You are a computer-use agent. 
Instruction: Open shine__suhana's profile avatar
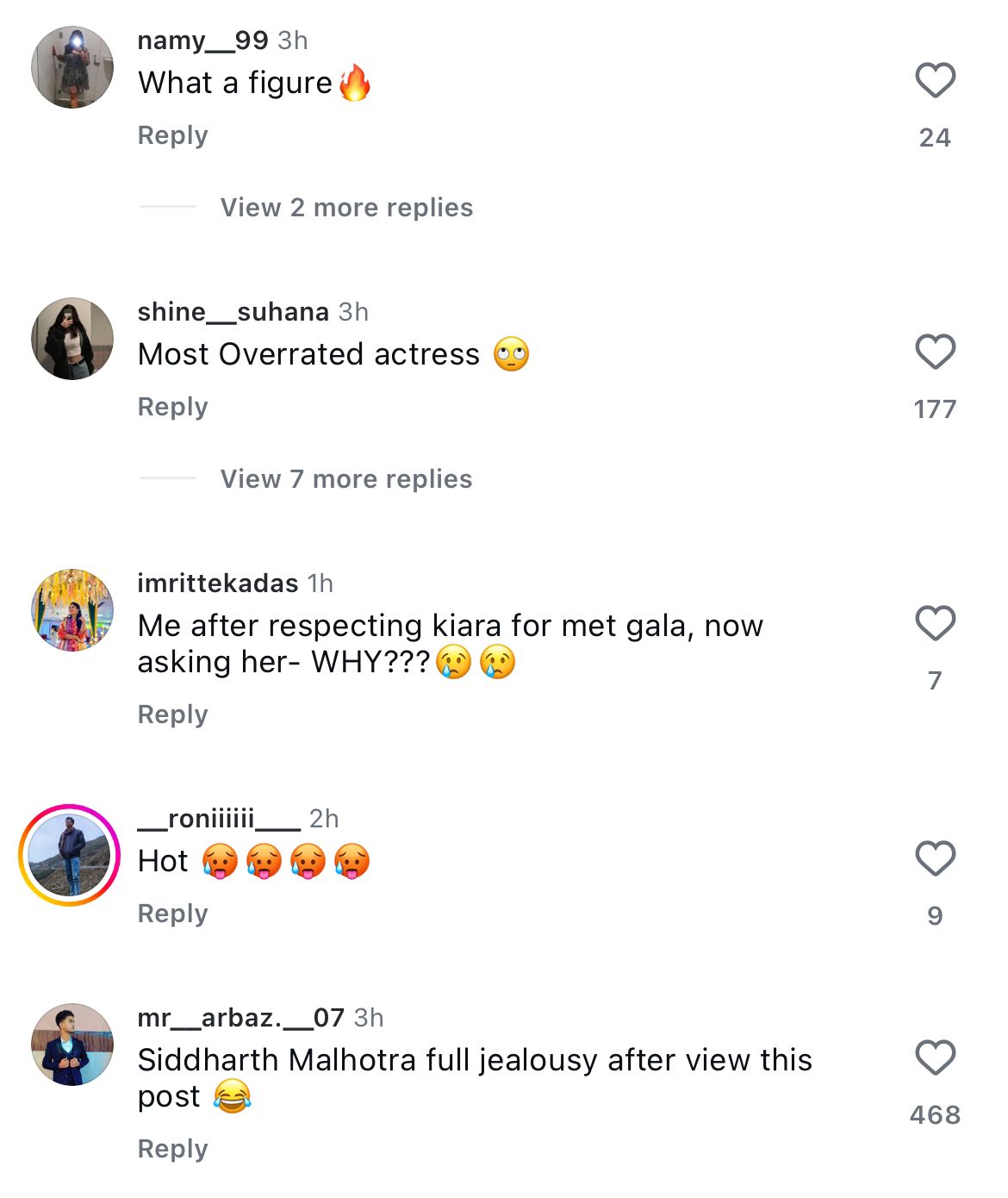(x=72, y=339)
